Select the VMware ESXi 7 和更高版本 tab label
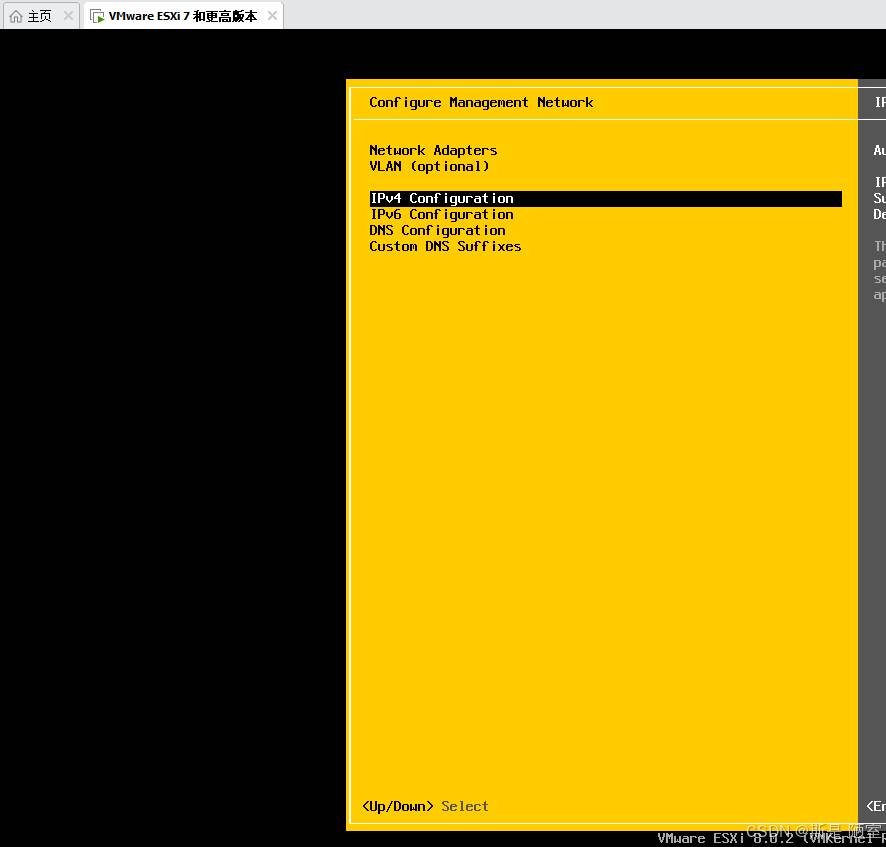Screen dimensions: 886x847 click(183, 16)
